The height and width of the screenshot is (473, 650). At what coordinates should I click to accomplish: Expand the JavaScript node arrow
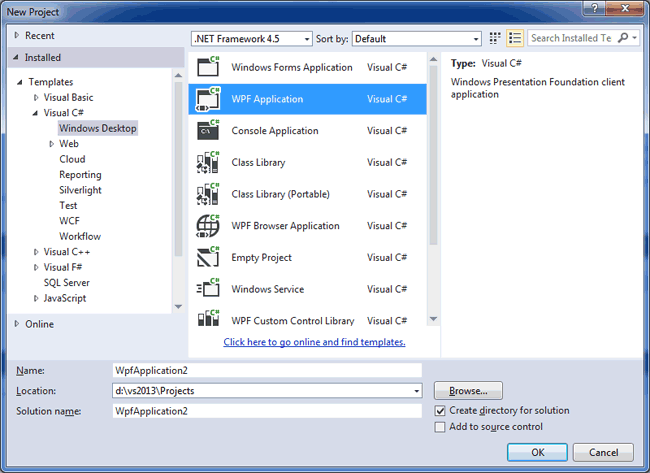pos(36,298)
